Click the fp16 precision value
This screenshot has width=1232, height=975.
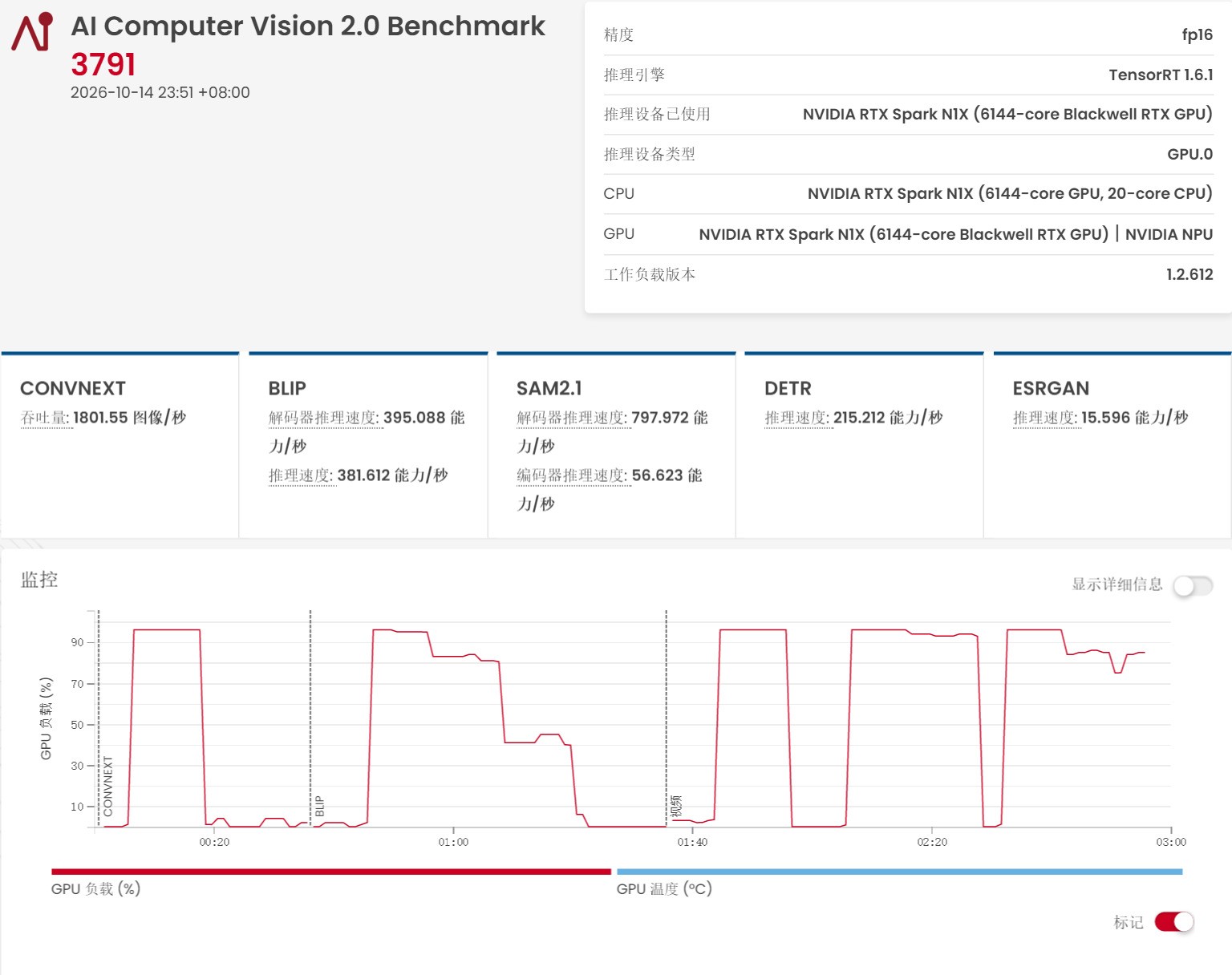coord(1198,34)
